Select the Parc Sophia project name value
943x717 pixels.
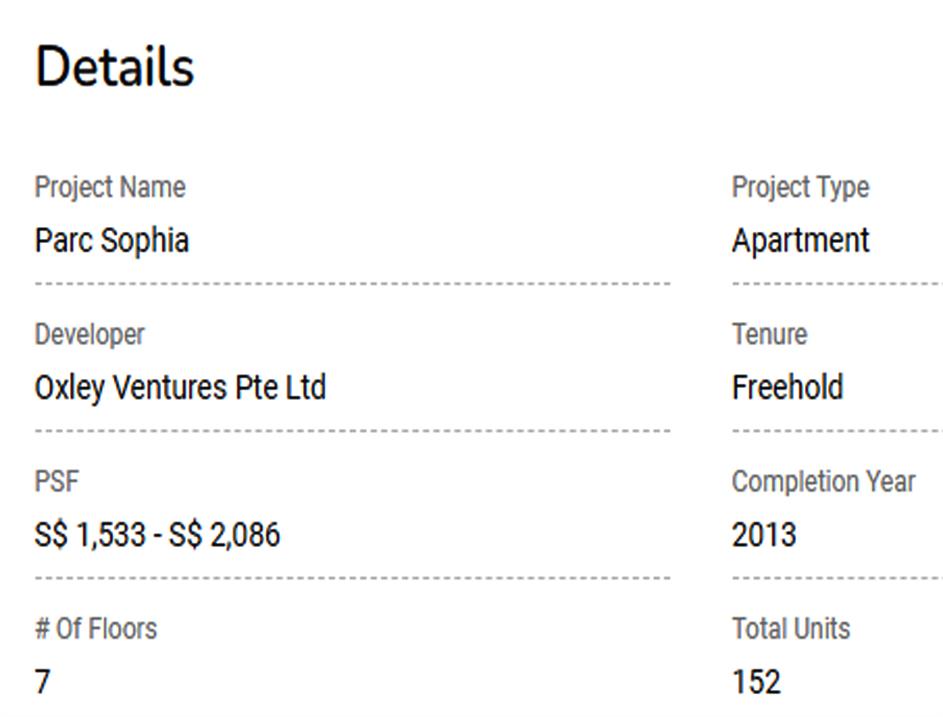click(112, 241)
